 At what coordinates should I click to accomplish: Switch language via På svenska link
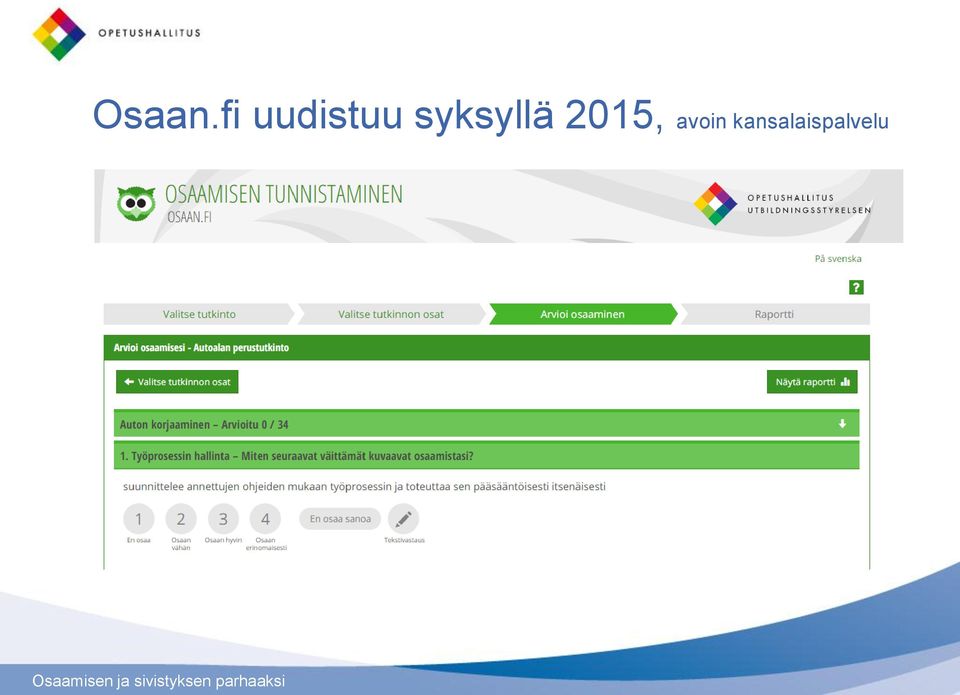tap(838, 258)
